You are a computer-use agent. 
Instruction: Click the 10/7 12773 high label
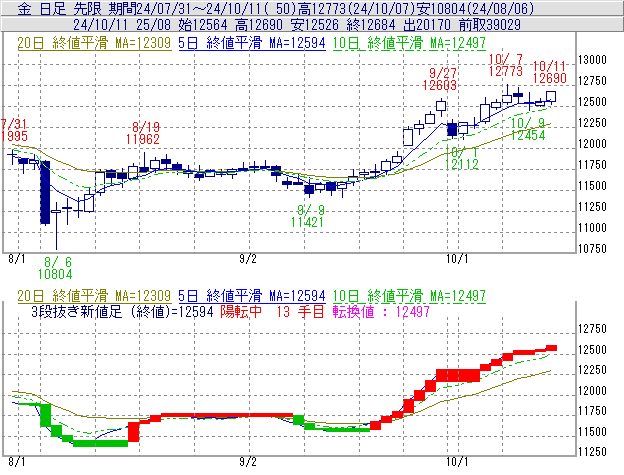pos(505,65)
